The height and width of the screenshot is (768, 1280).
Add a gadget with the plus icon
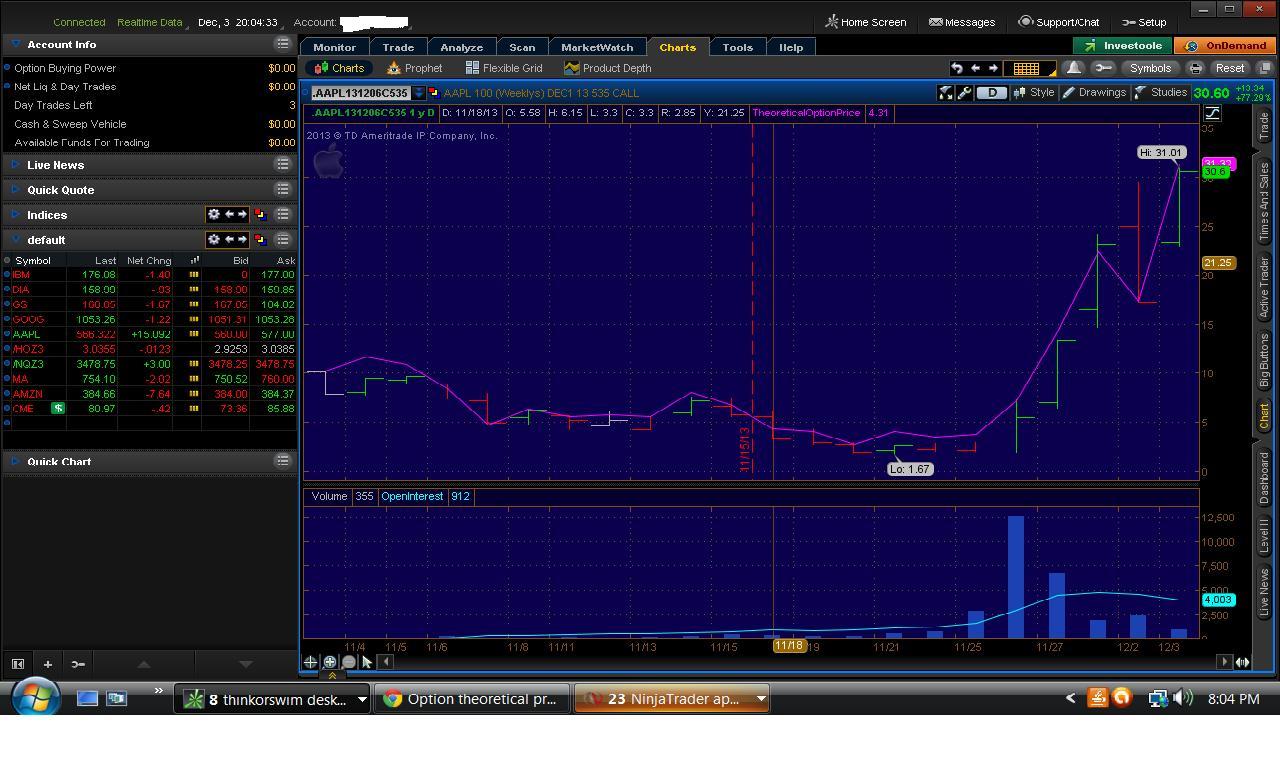pyautogui.click(x=47, y=664)
